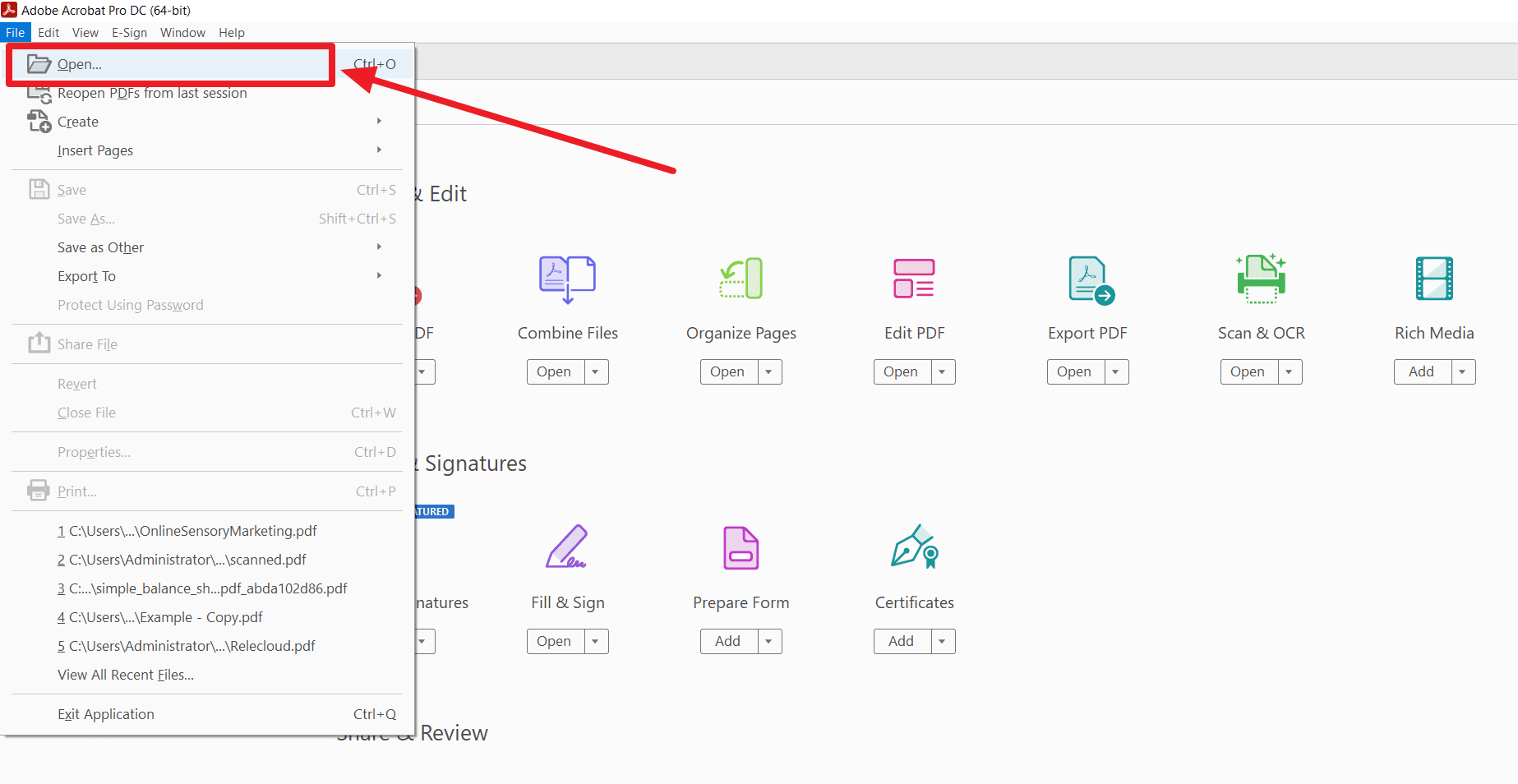The height and width of the screenshot is (784, 1518).
Task: Click the Edit PDF tool icon
Action: point(914,279)
